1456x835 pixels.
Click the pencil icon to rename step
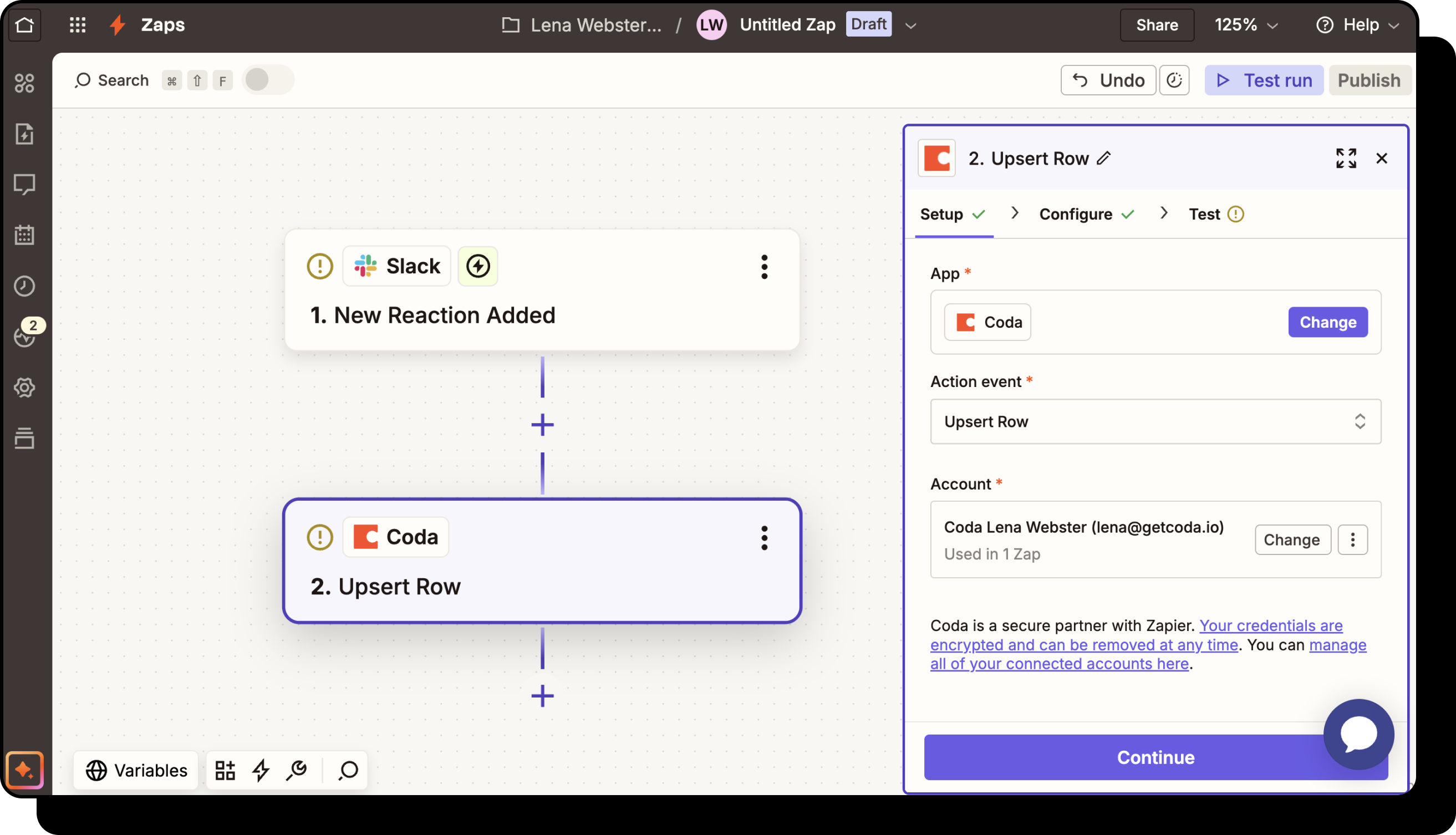pos(1104,158)
